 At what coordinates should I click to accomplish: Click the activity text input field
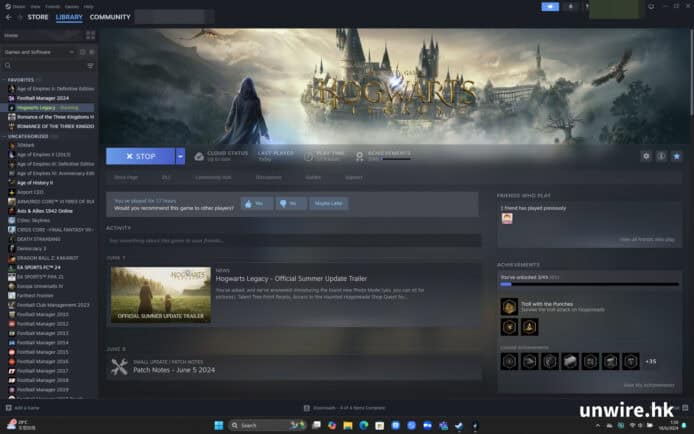point(293,241)
